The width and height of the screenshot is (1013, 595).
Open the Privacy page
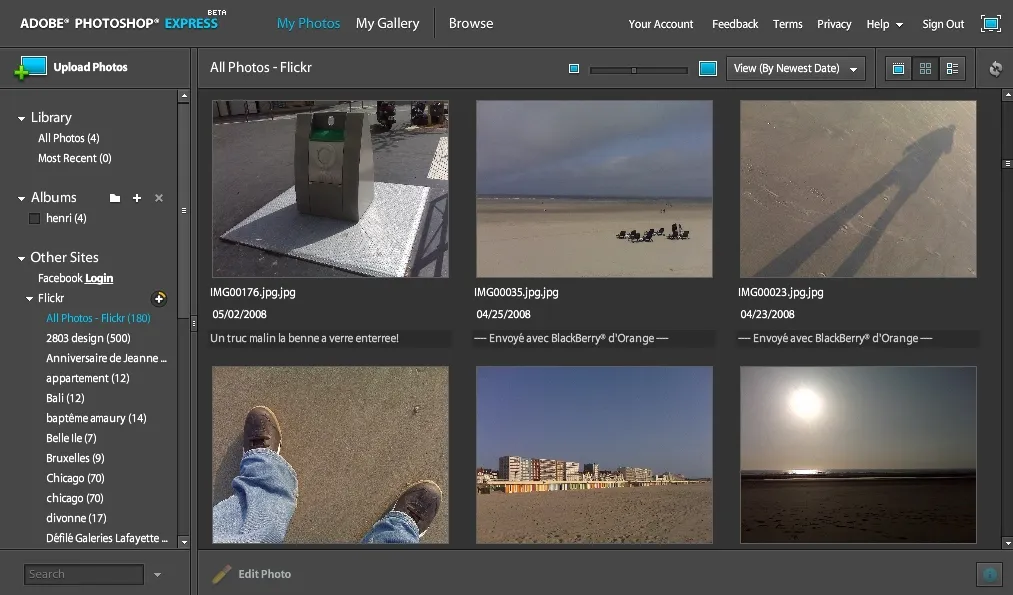coord(834,24)
